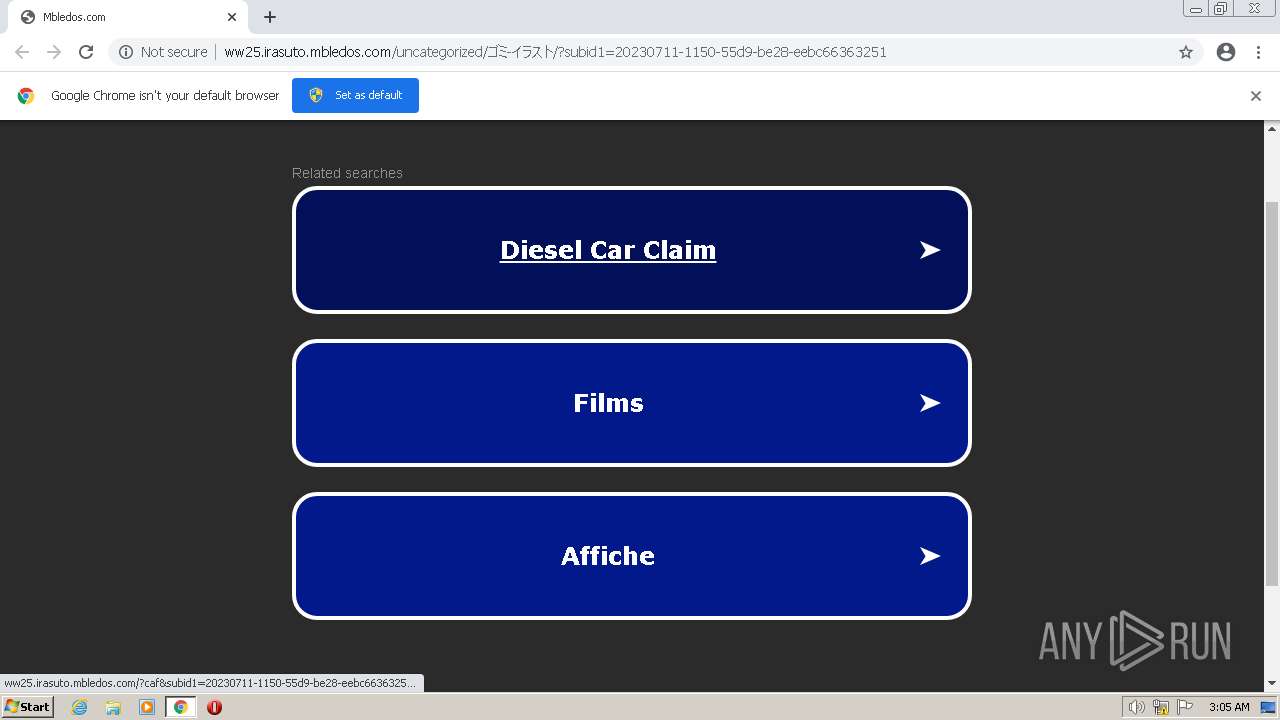The width and height of the screenshot is (1280, 720).
Task: View site information via Not secure icon
Action: pos(163,52)
